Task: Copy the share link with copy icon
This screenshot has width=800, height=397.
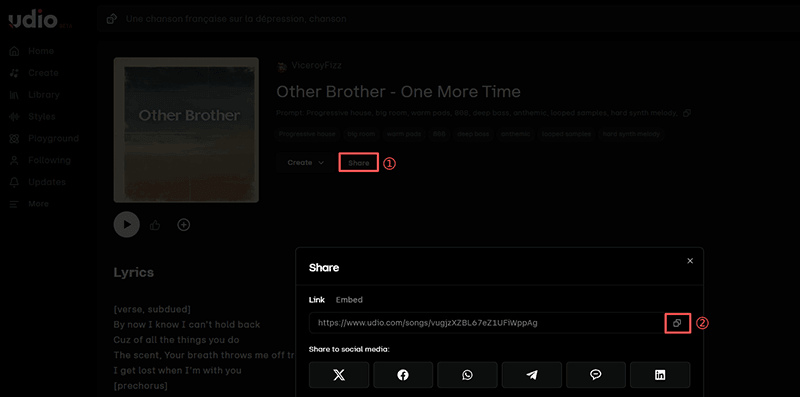Action: pyautogui.click(x=677, y=323)
